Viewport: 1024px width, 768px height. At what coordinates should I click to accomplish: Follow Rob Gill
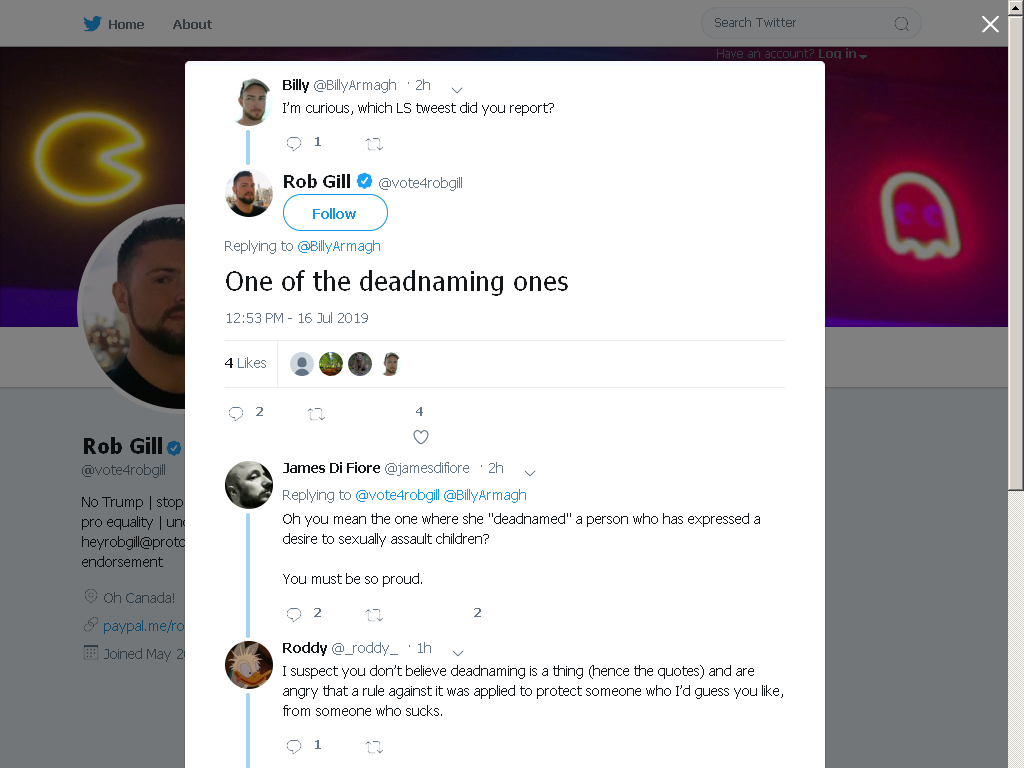coord(335,213)
